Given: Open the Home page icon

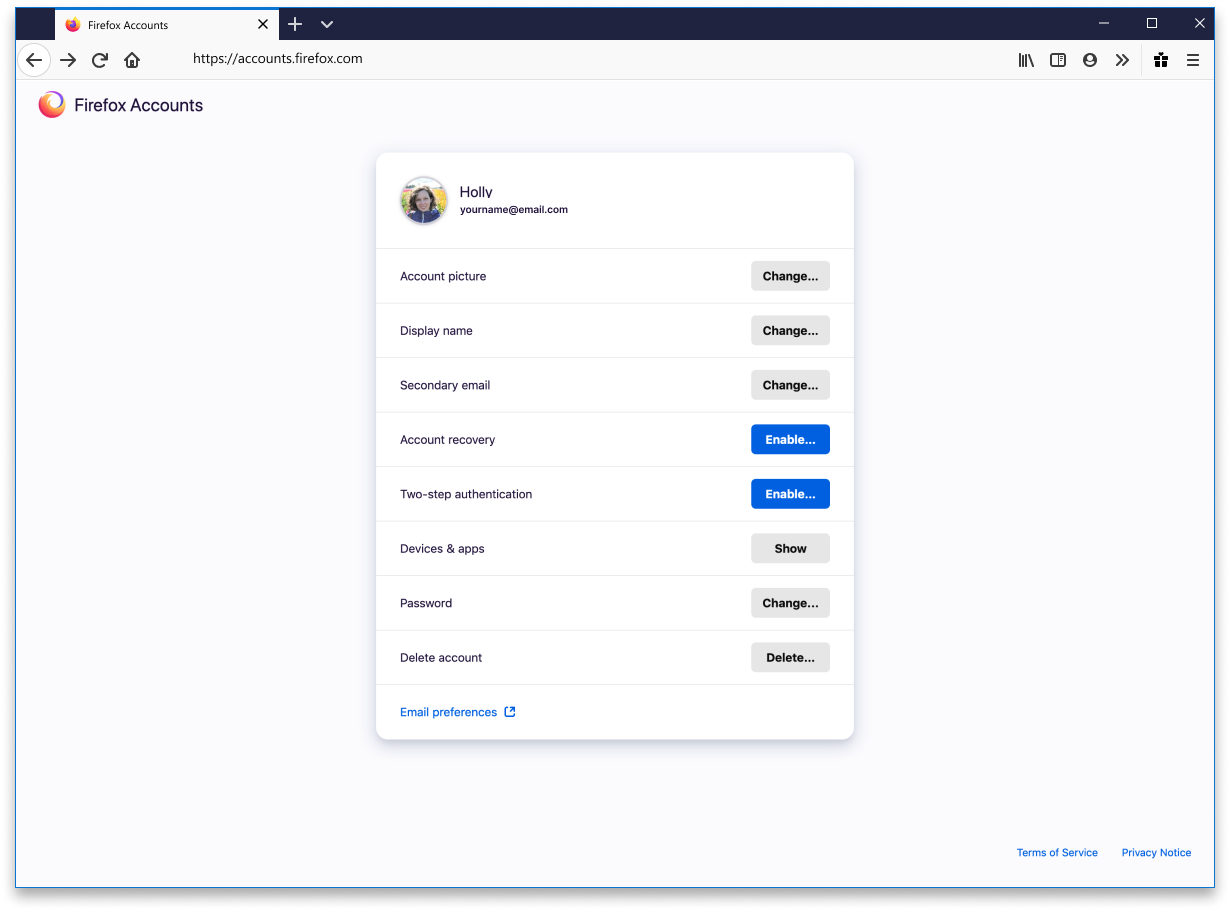Looking at the screenshot, I should tap(132, 60).
